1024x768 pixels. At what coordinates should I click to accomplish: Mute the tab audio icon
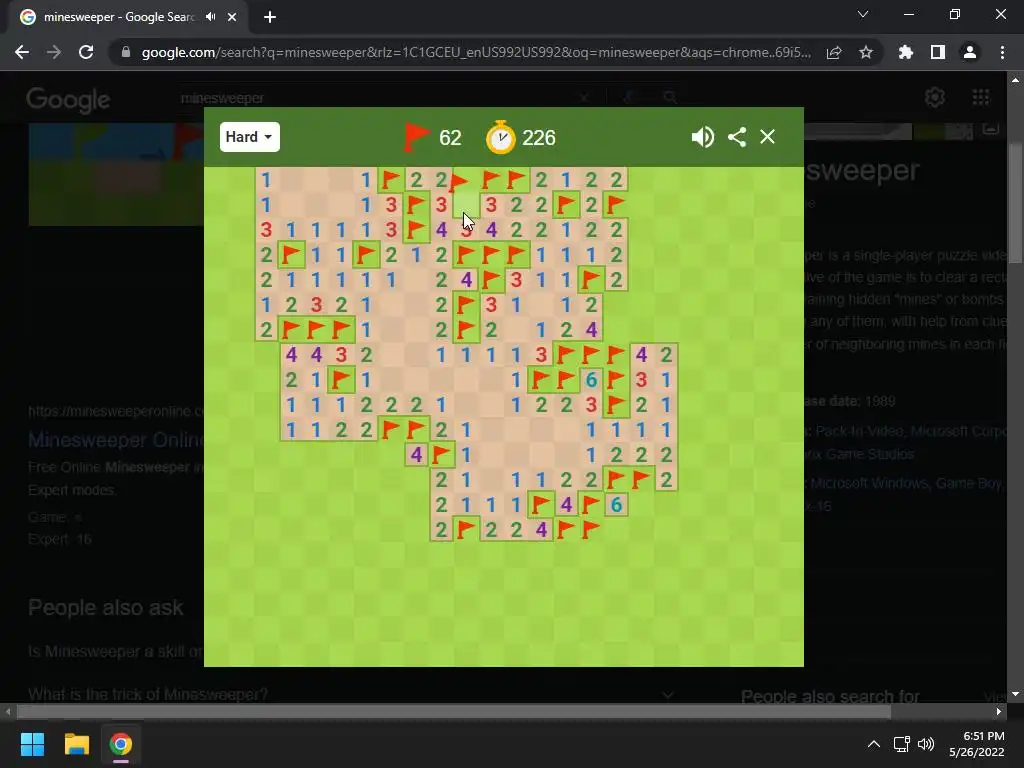click(x=210, y=17)
